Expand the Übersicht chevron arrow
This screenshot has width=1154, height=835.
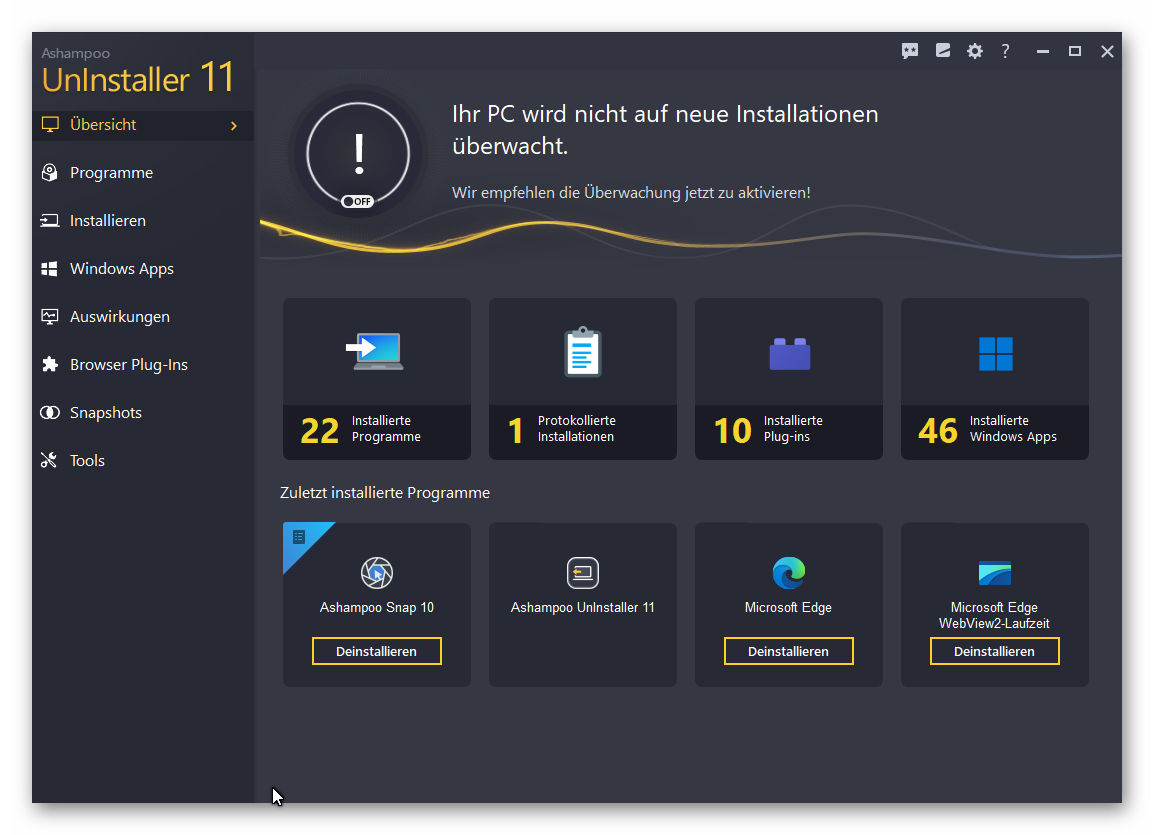(x=234, y=125)
